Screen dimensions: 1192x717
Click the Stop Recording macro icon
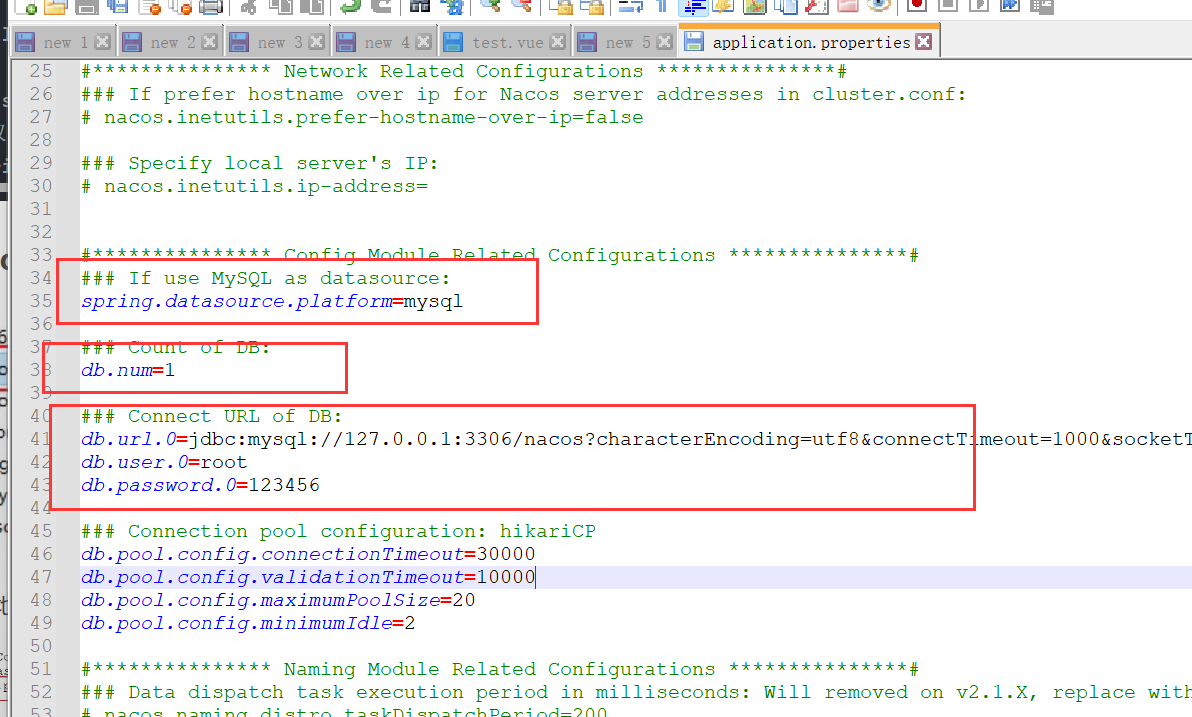click(x=948, y=6)
